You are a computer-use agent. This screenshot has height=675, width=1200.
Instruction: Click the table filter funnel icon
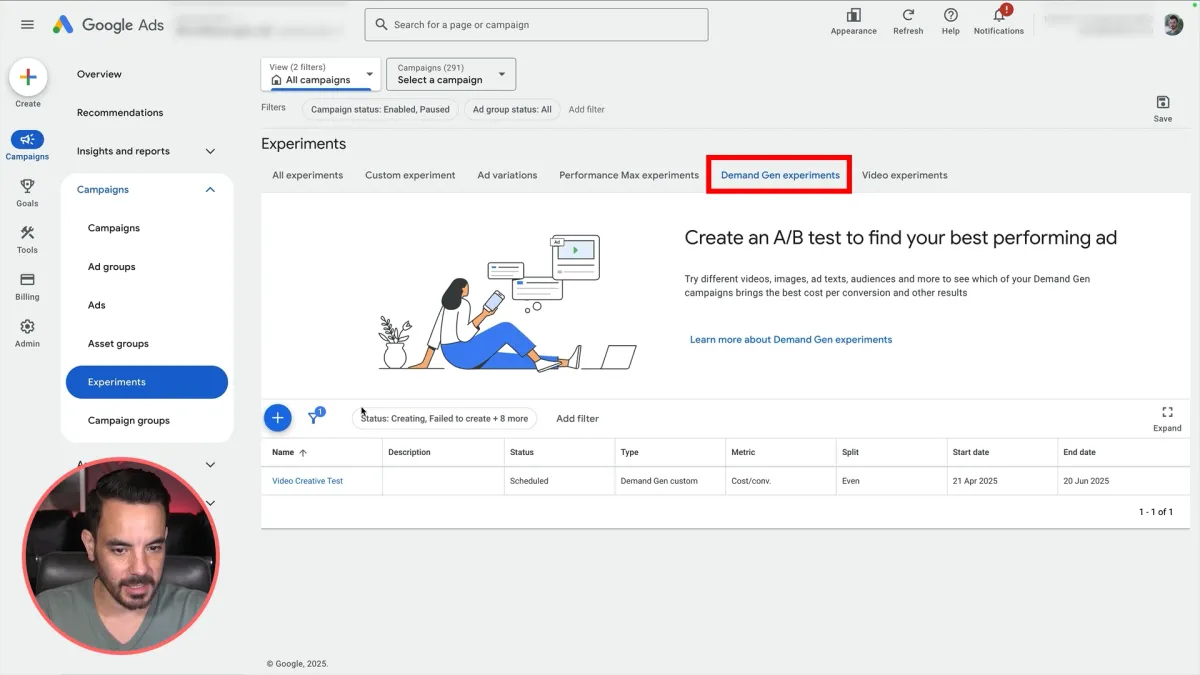coord(315,417)
